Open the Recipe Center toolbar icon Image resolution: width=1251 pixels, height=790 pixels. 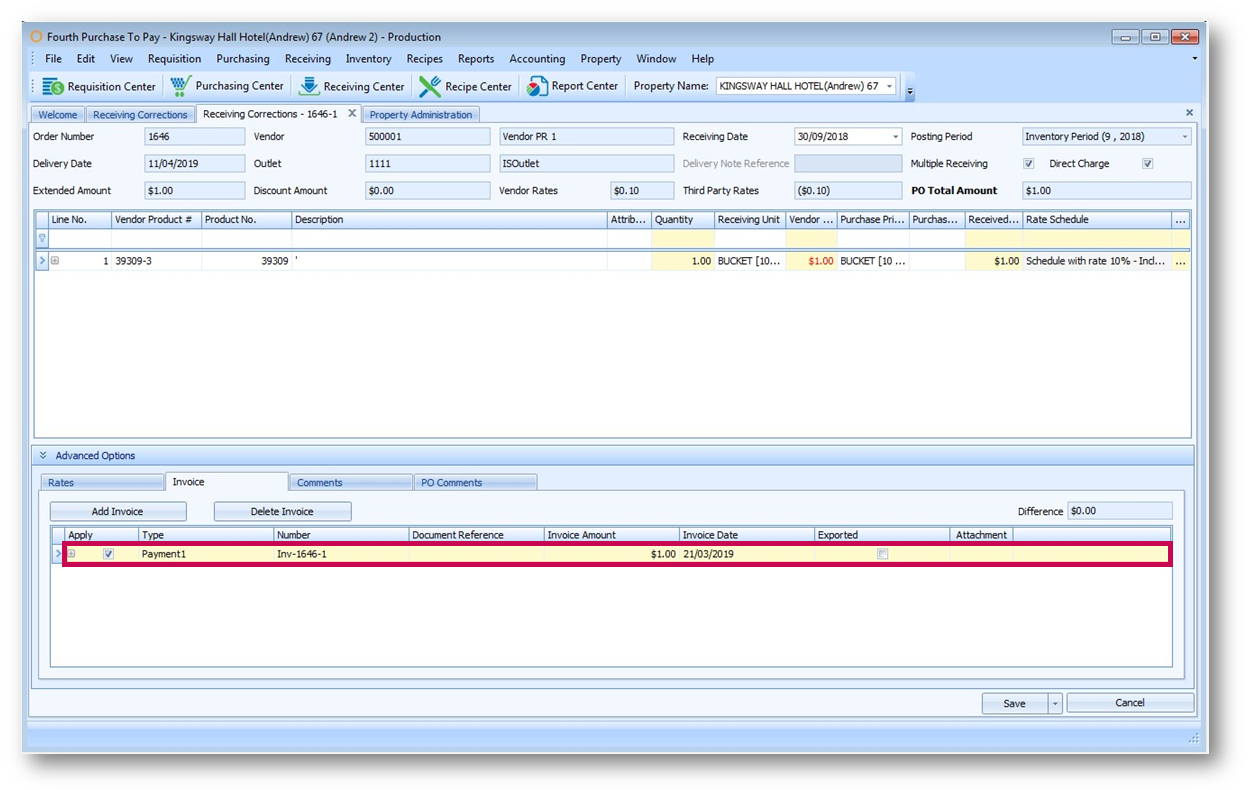click(x=430, y=87)
